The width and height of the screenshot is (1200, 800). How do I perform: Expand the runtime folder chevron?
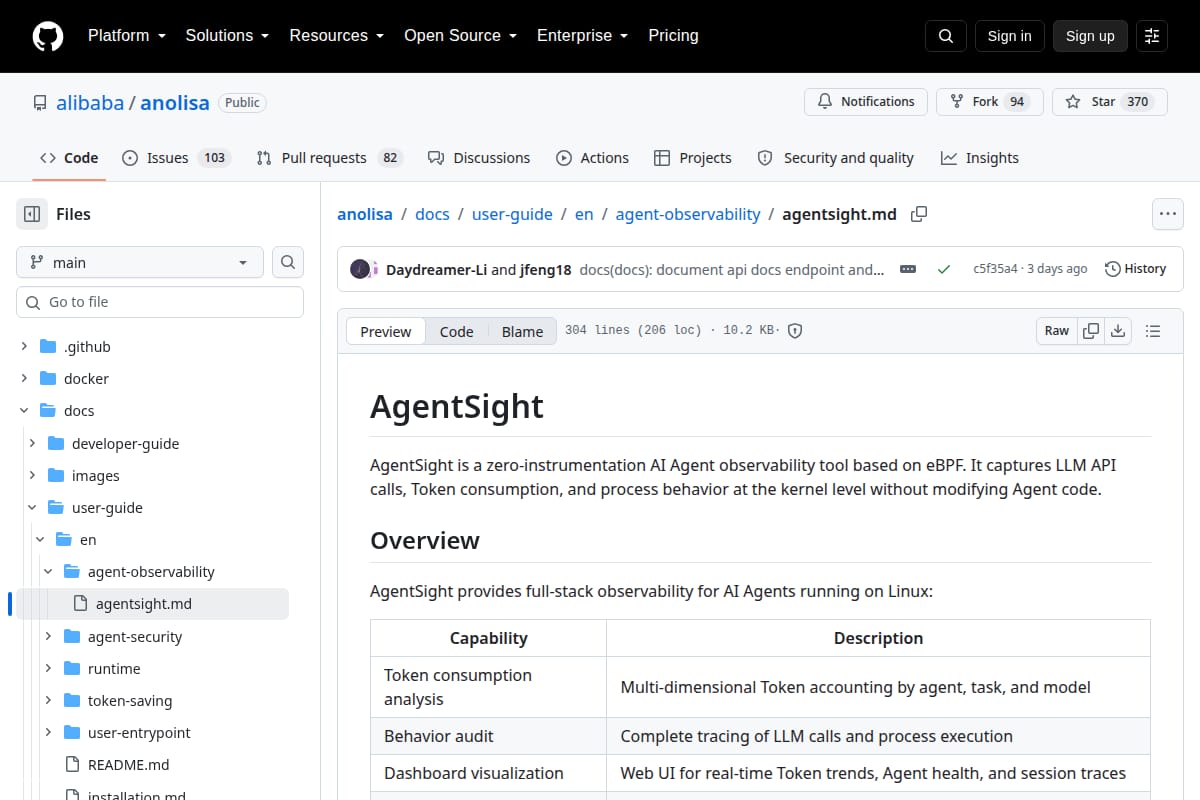click(x=48, y=669)
